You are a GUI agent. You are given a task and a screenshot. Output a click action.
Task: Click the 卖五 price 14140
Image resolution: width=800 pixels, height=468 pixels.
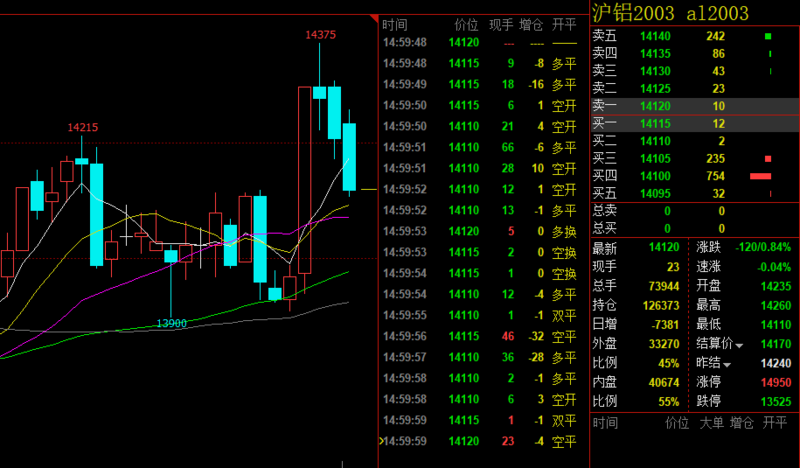pyautogui.click(x=655, y=36)
